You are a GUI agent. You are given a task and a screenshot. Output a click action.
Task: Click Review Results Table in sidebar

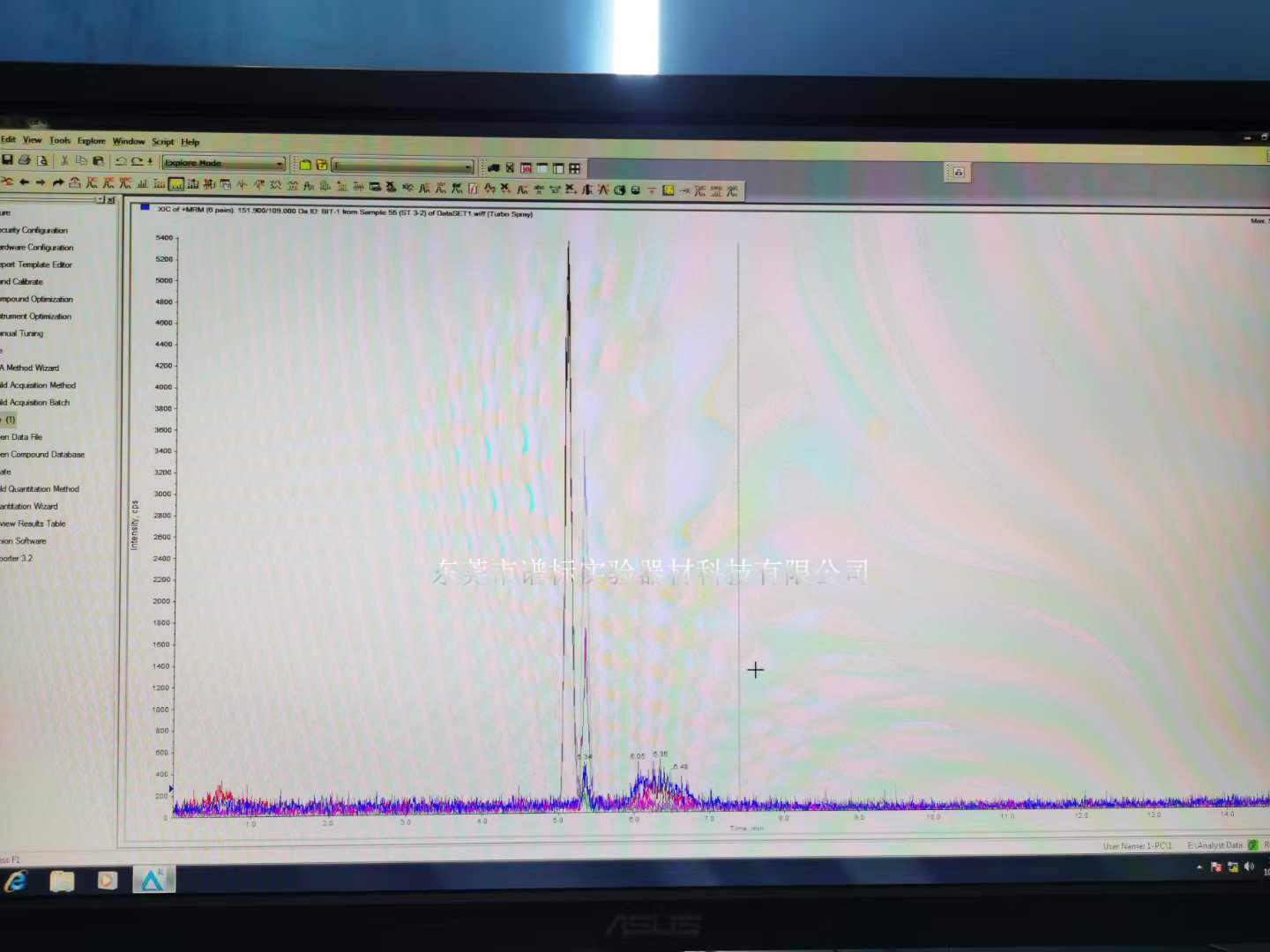point(34,524)
